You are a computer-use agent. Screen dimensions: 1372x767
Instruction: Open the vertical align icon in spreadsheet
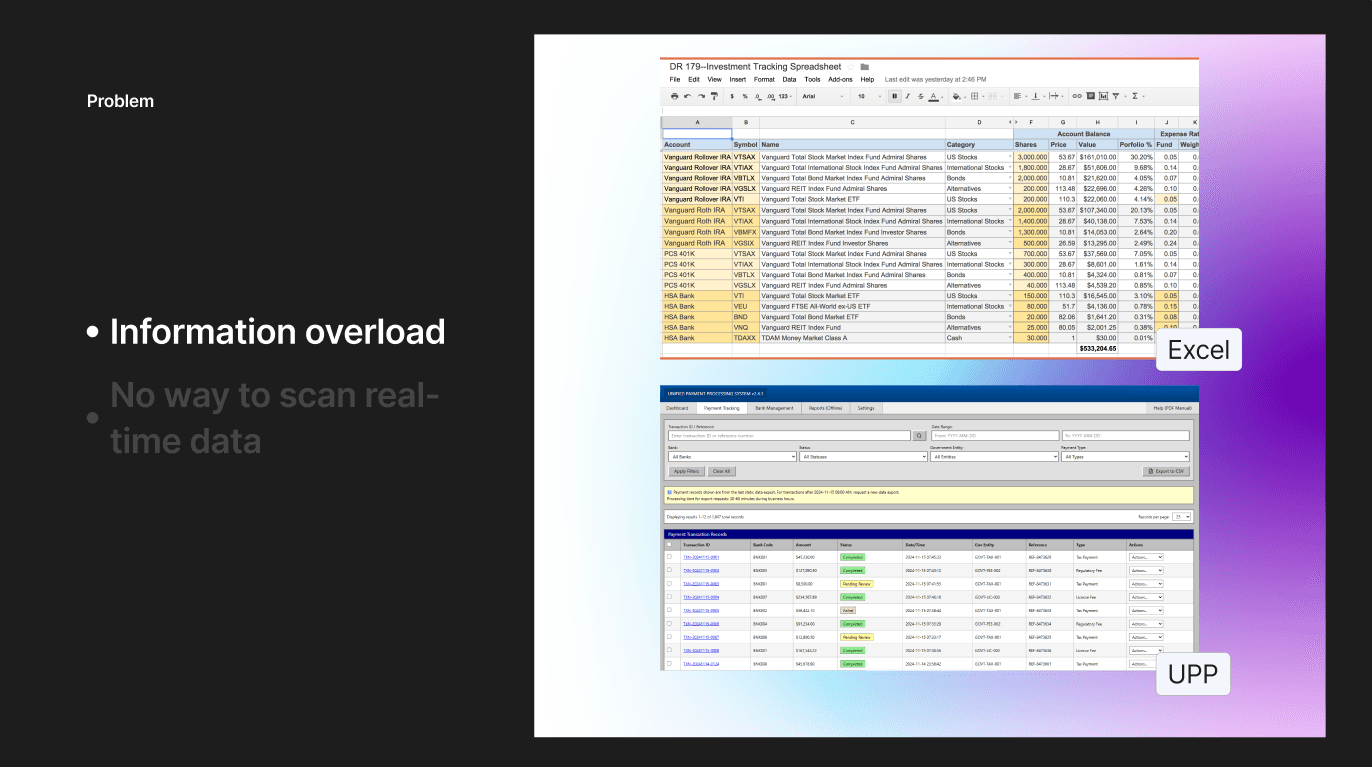[x=1036, y=96]
